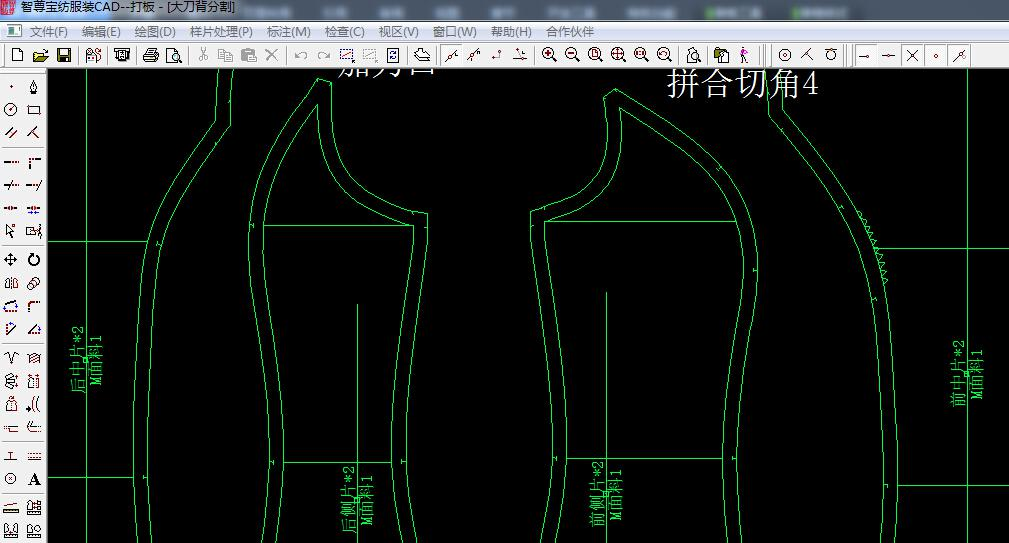The width and height of the screenshot is (1009, 543).
Task: Zoom in with the plus magnifier
Action: tap(549, 55)
